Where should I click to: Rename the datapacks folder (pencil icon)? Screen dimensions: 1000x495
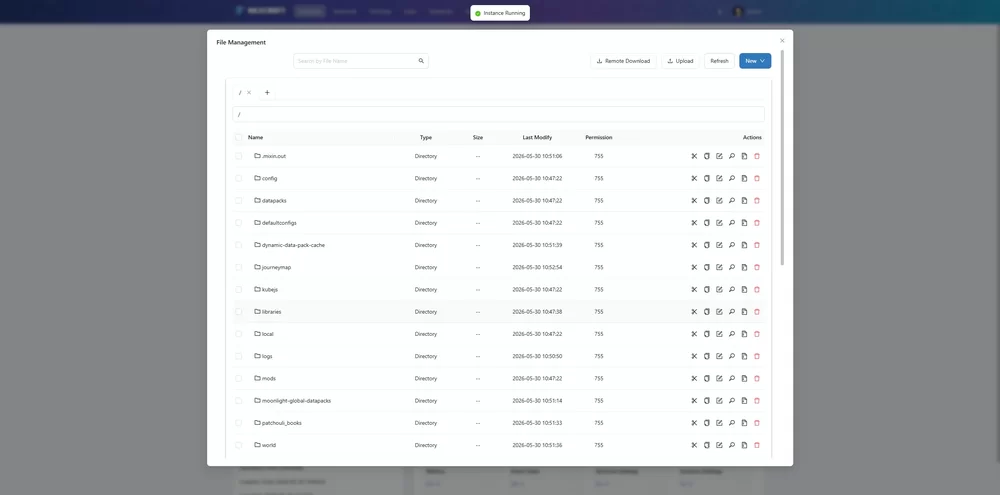click(719, 200)
